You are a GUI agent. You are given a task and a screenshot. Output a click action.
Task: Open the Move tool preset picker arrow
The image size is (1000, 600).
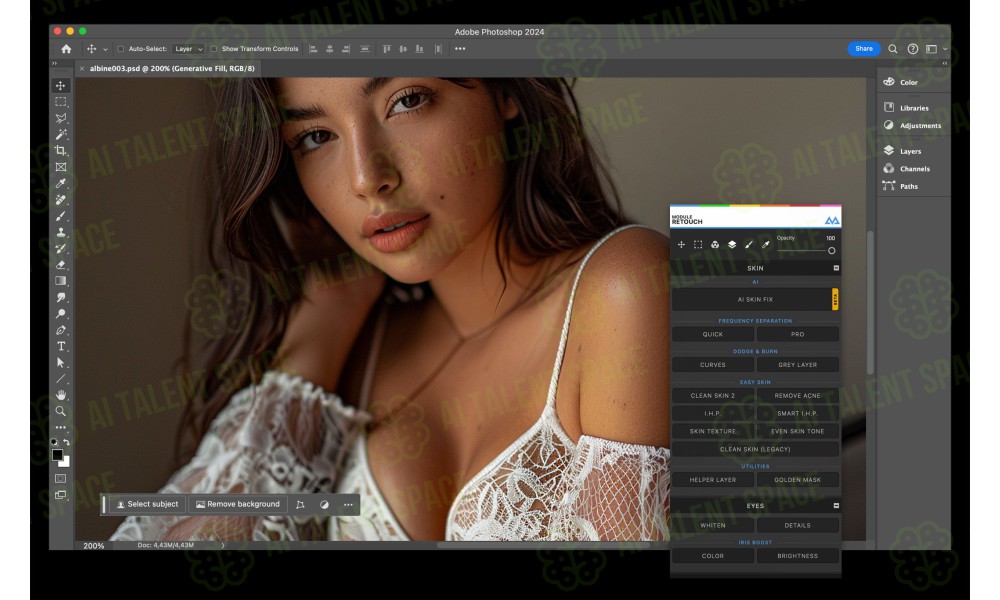[105, 49]
